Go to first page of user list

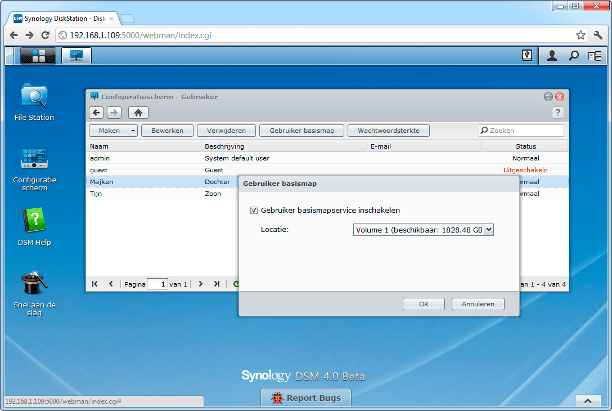point(94,284)
